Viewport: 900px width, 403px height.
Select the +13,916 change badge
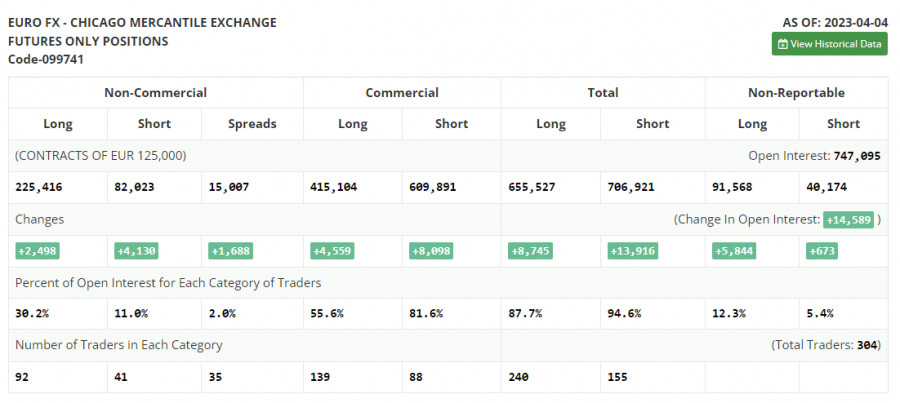[x=632, y=251]
